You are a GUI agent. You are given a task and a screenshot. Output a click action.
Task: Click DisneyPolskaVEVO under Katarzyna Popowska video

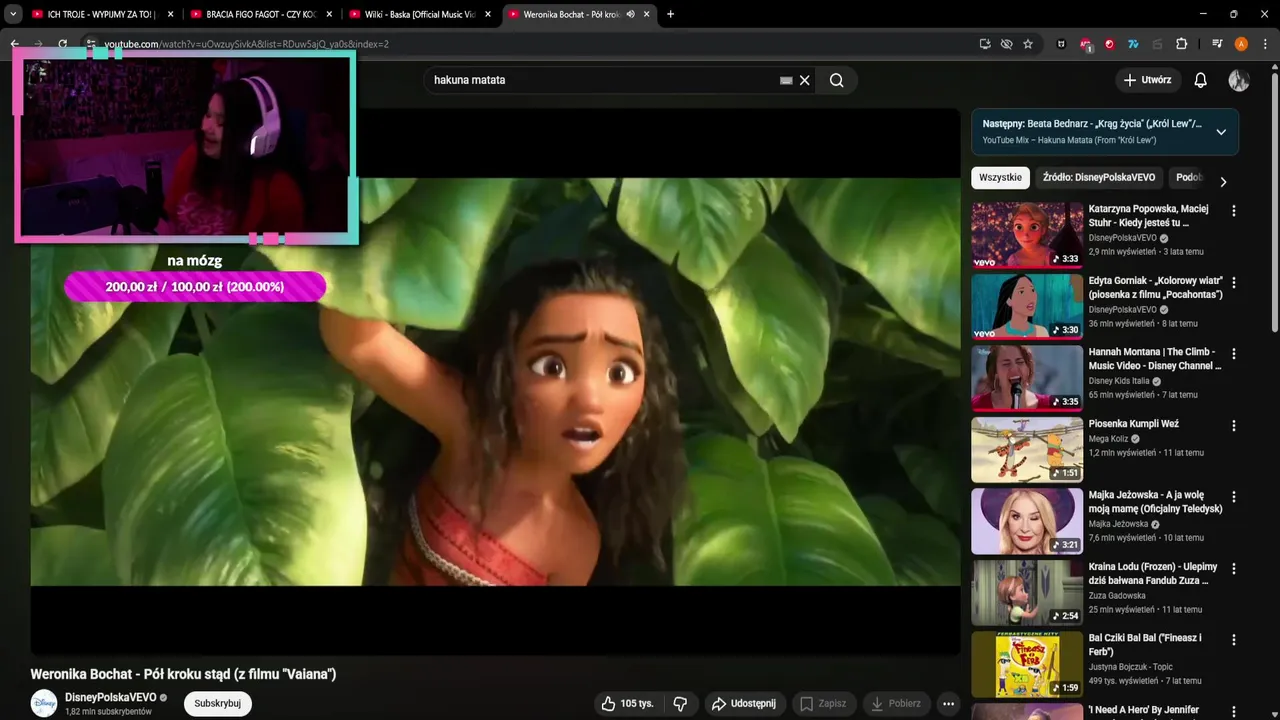coord(1122,238)
